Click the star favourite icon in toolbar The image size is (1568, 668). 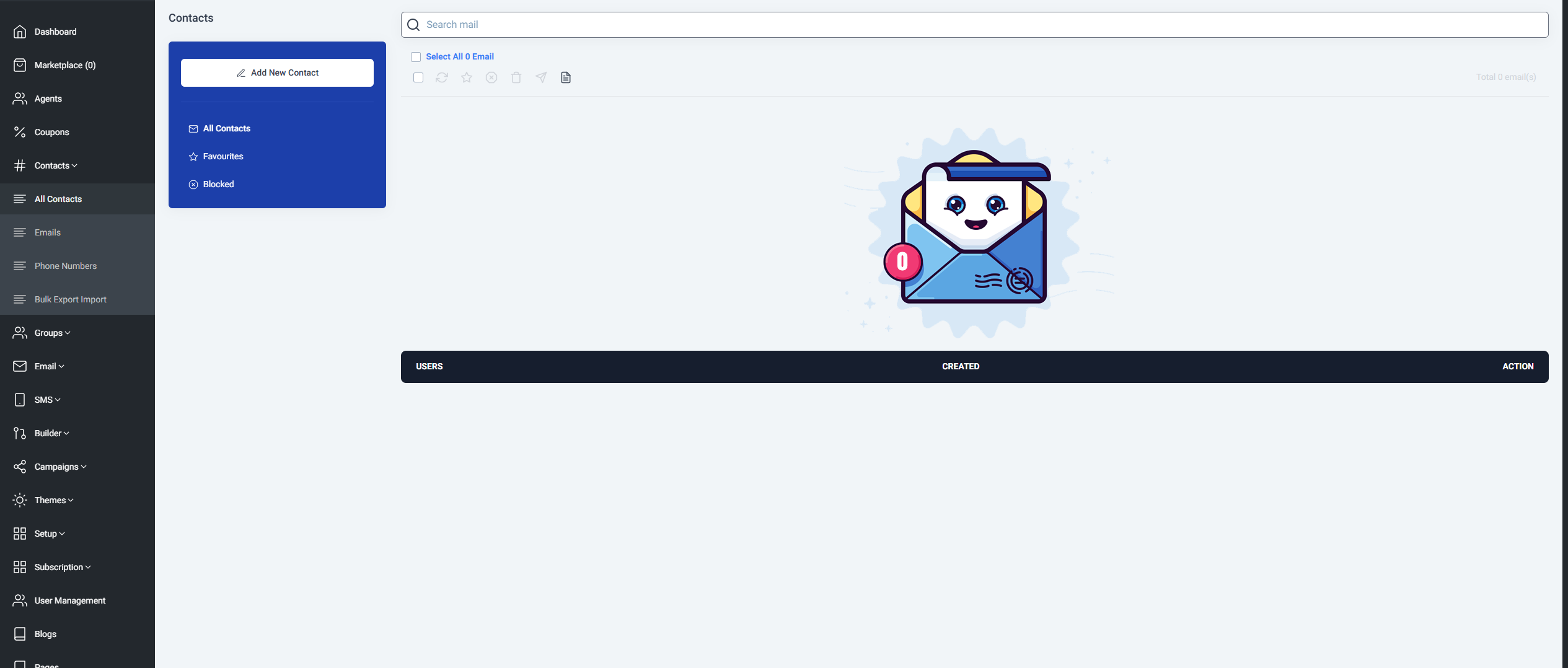coord(467,77)
